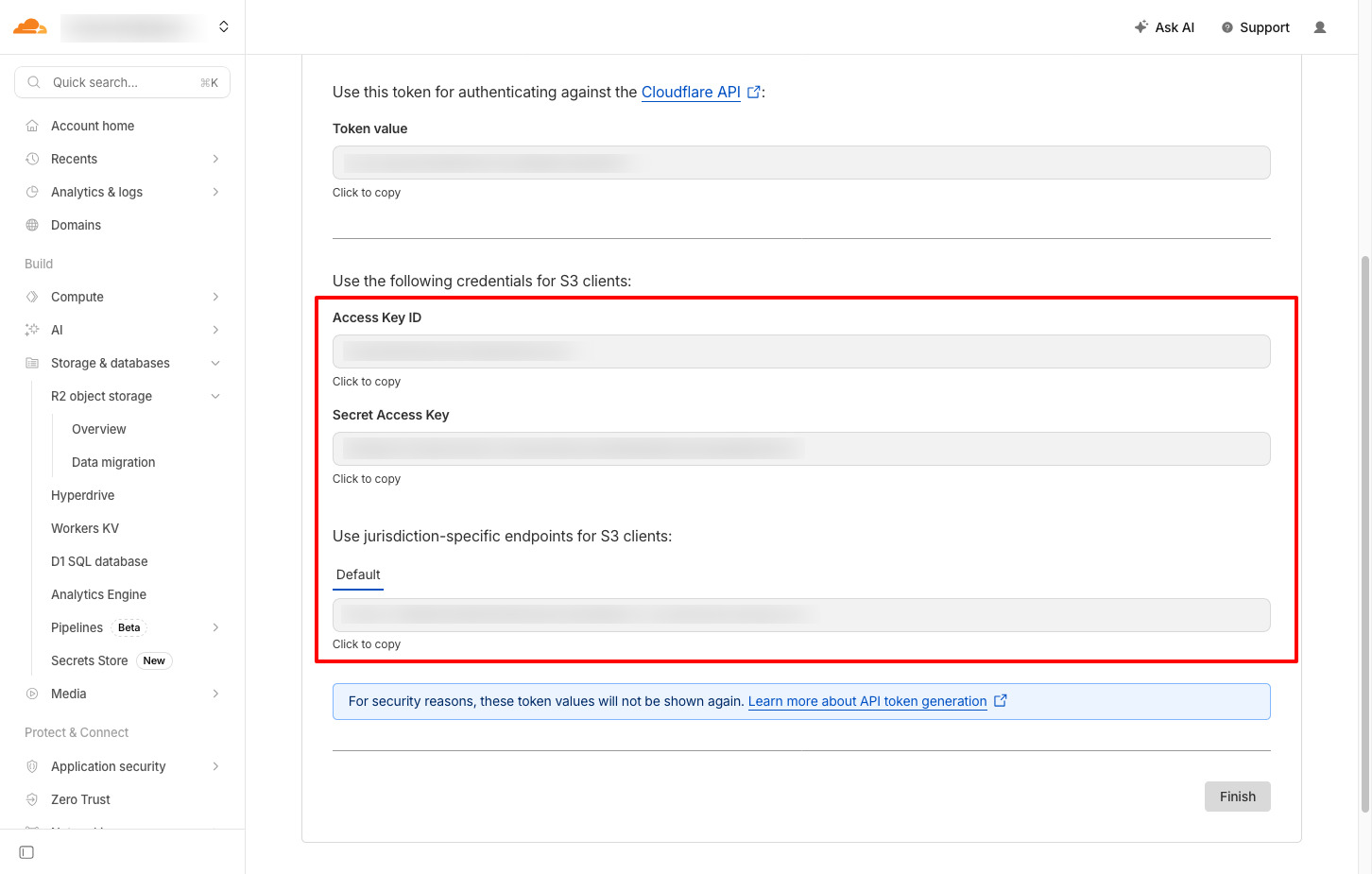
Task: Expand the Compute section chevron
Action: click(215, 297)
